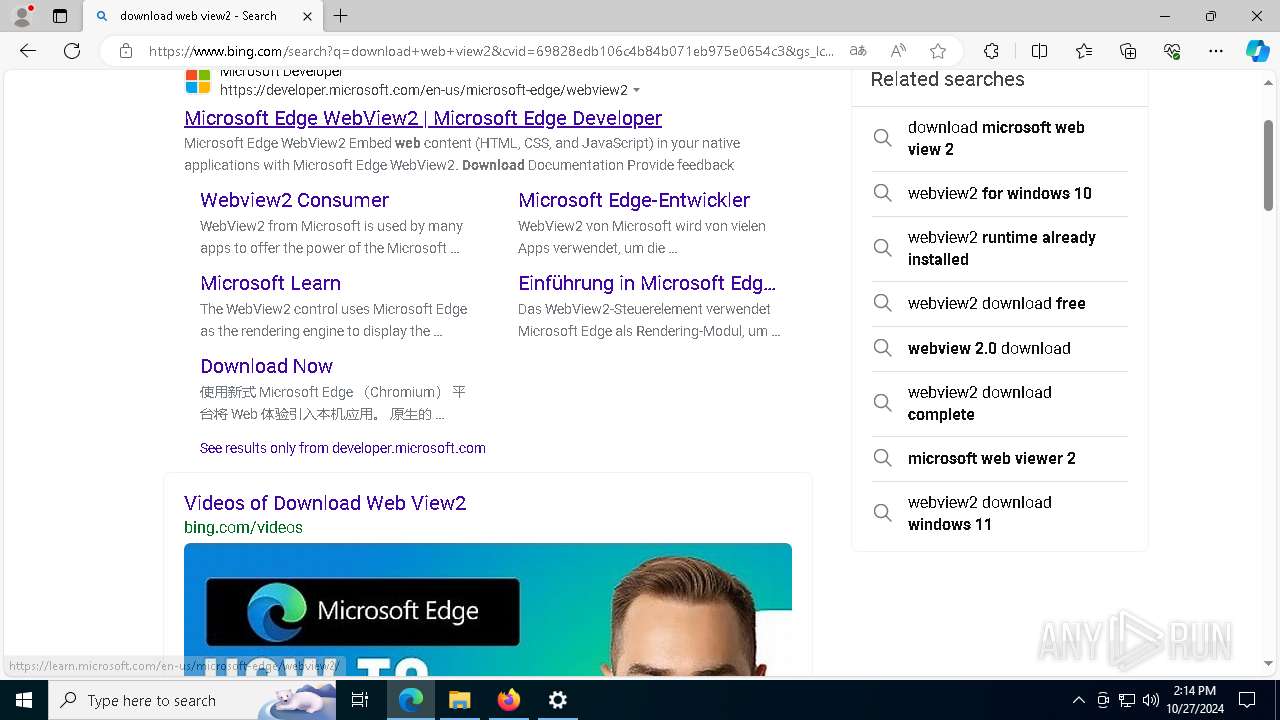1280x720 pixels.
Task: Open the Download Now sublink
Action: pos(266,366)
